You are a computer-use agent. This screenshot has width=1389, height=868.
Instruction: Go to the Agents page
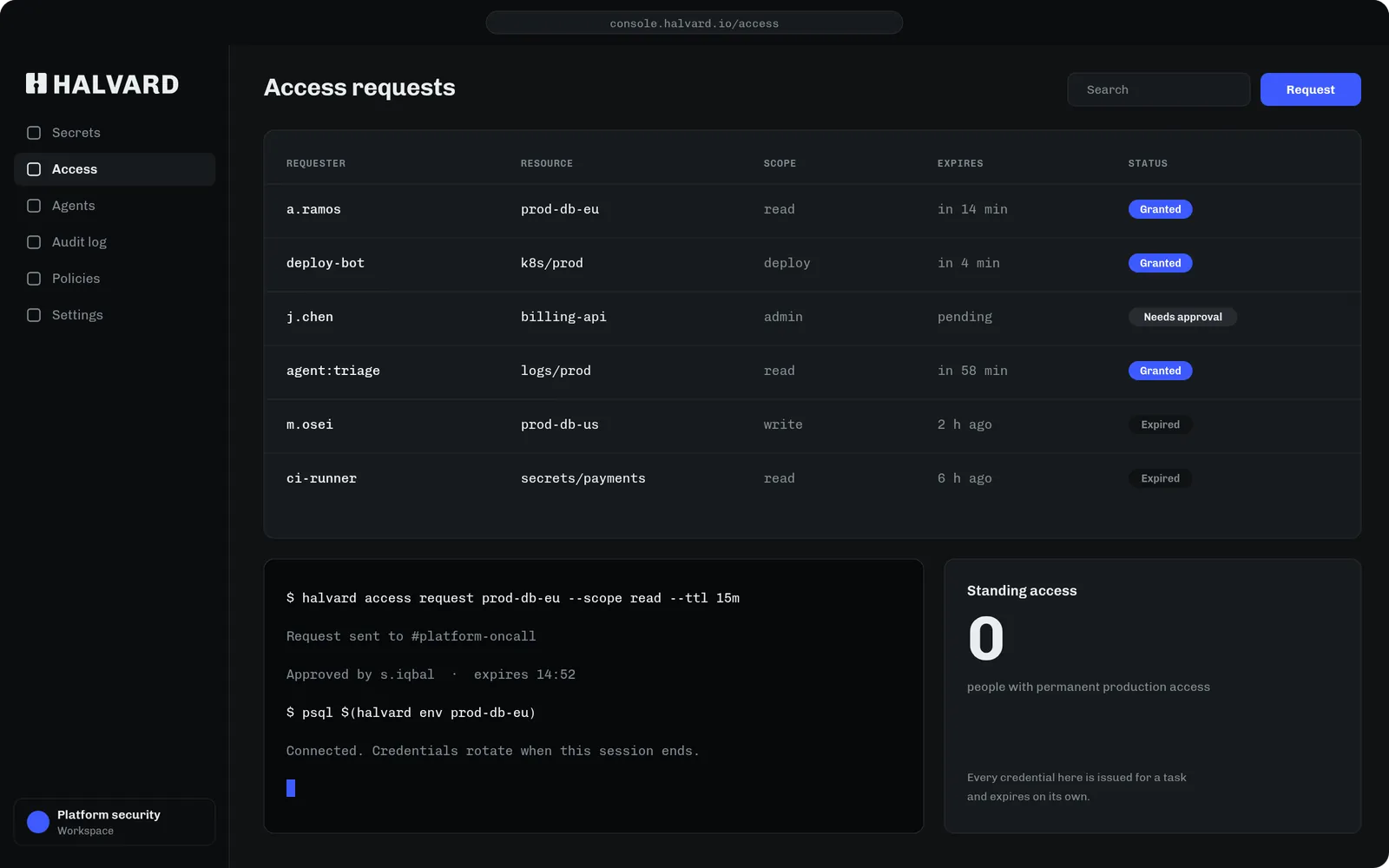pos(115,206)
